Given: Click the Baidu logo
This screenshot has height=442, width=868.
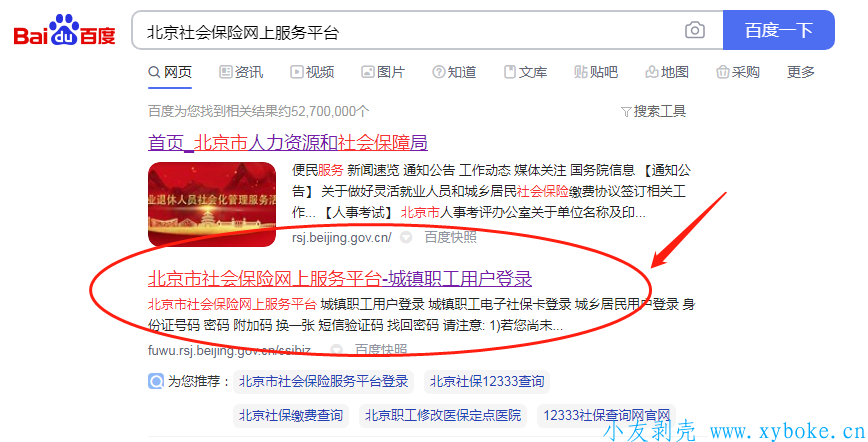Looking at the screenshot, I should point(64,31).
